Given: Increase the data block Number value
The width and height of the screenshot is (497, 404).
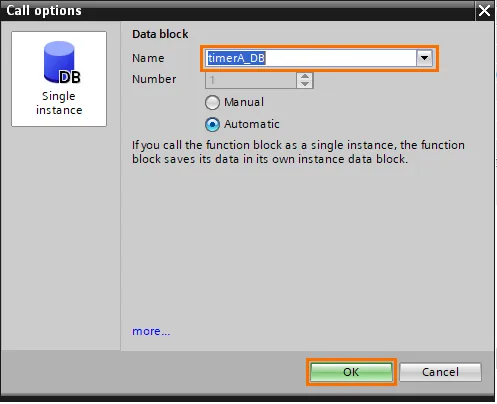Looking at the screenshot, I should click(x=305, y=77).
